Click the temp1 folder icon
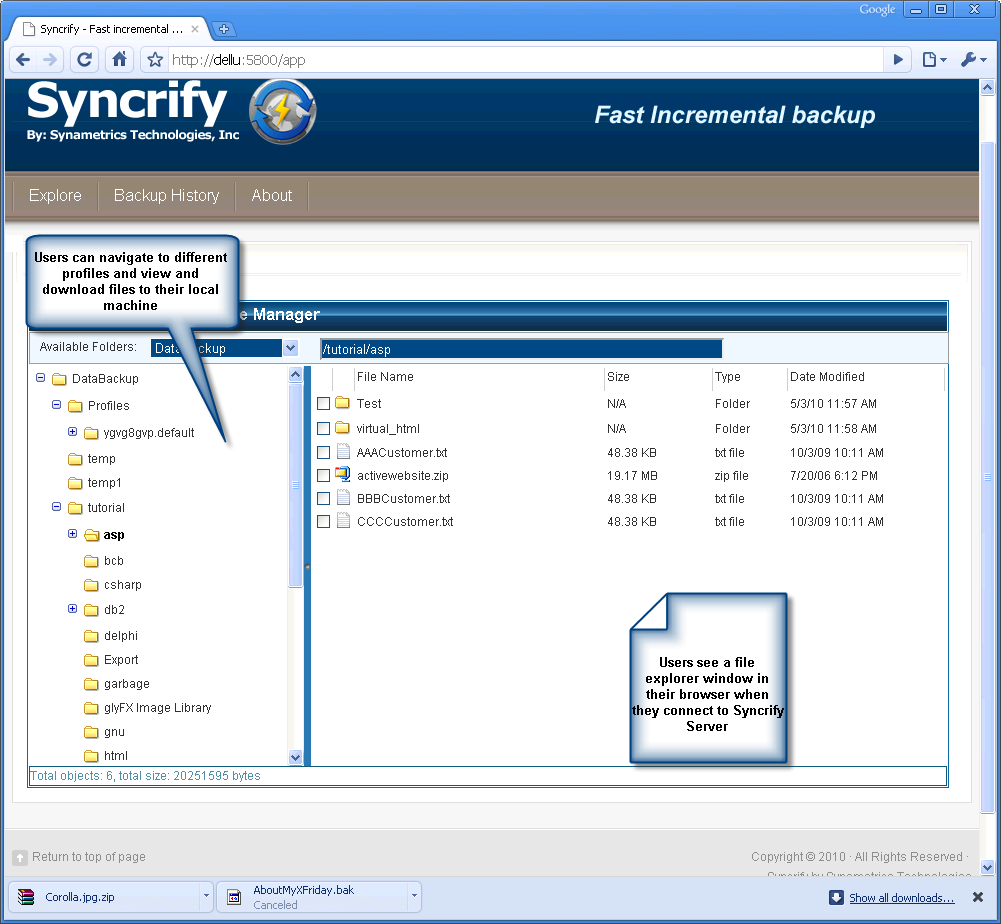This screenshot has height=924, width=1001. coord(75,483)
